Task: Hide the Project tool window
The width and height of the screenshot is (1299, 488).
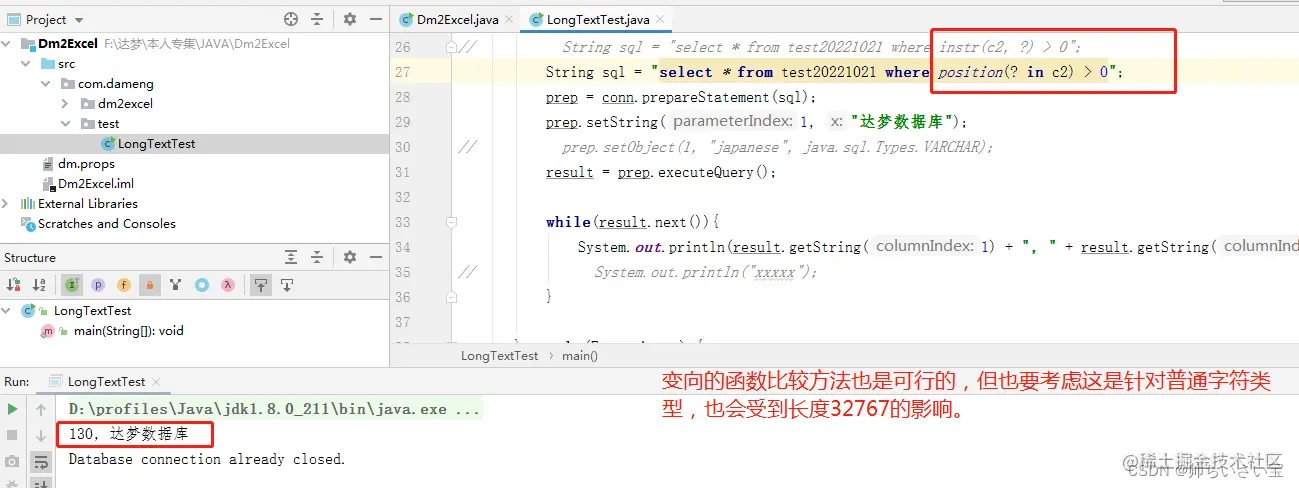Action: click(374, 19)
